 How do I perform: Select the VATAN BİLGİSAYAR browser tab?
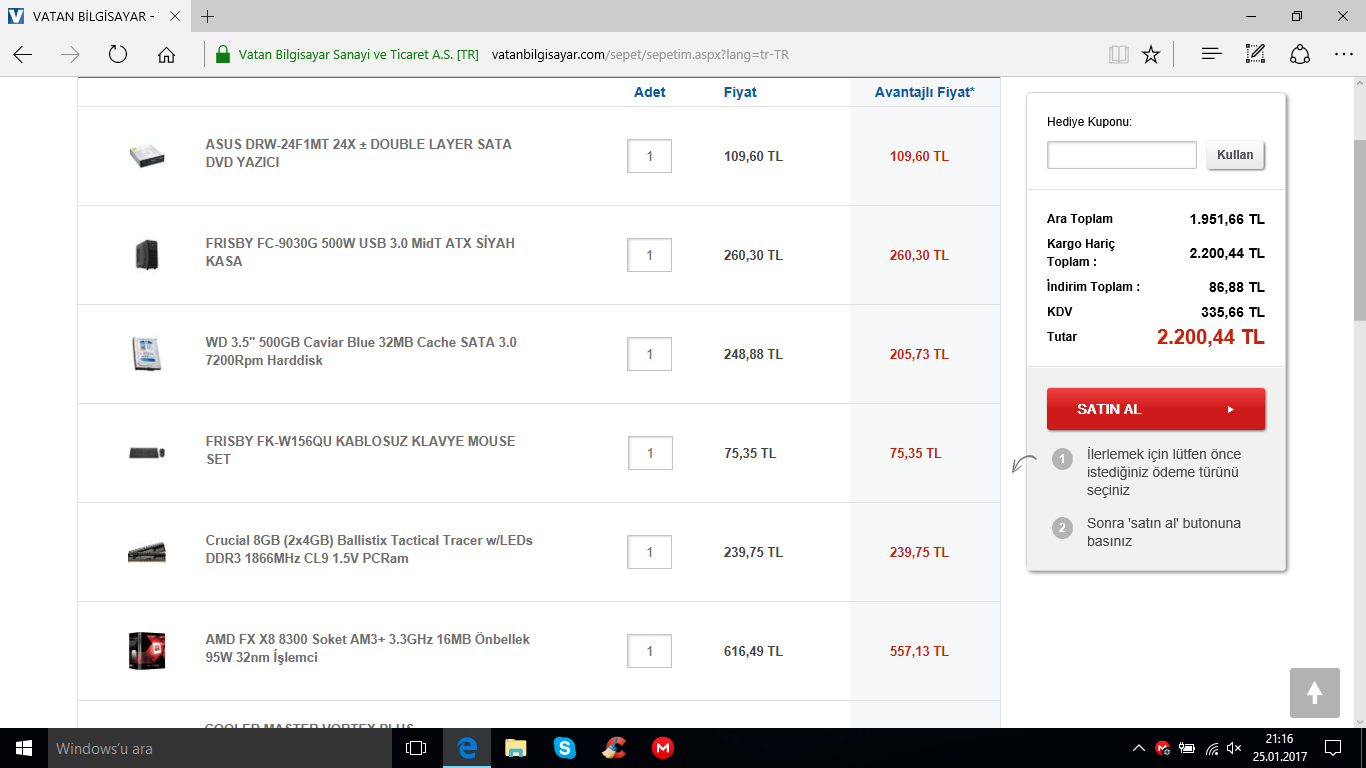93,17
